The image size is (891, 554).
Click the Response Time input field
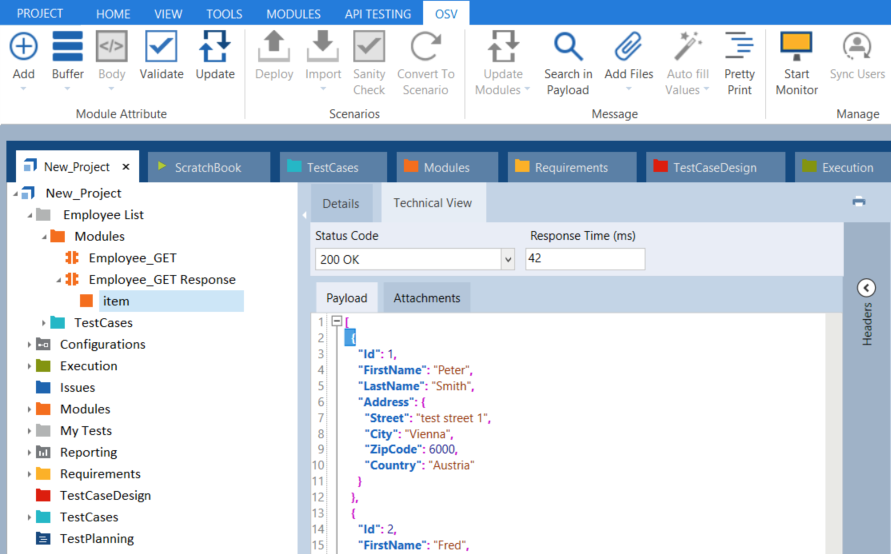click(585, 260)
